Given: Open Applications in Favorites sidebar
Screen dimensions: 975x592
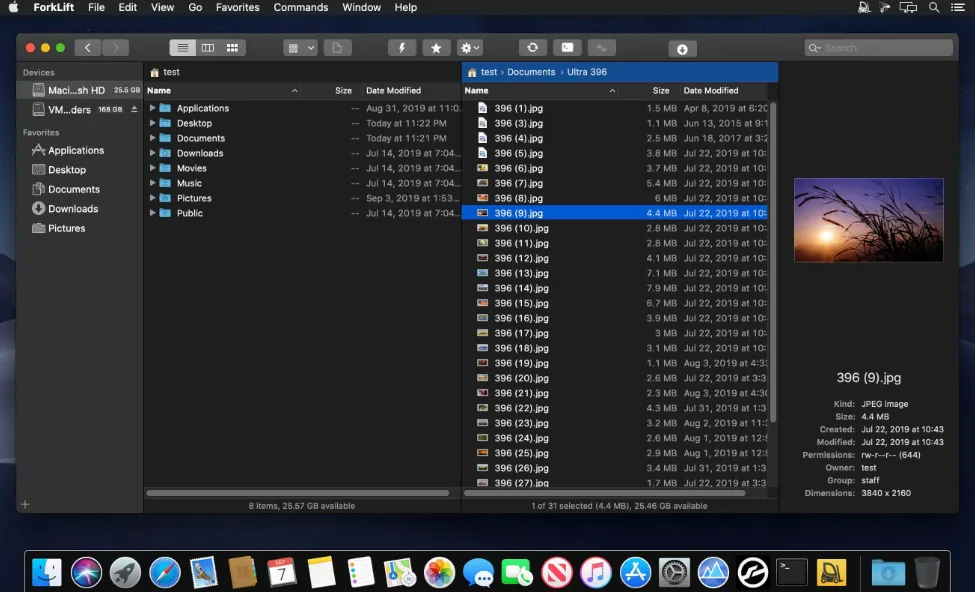Looking at the screenshot, I should [x=76, y=150].
